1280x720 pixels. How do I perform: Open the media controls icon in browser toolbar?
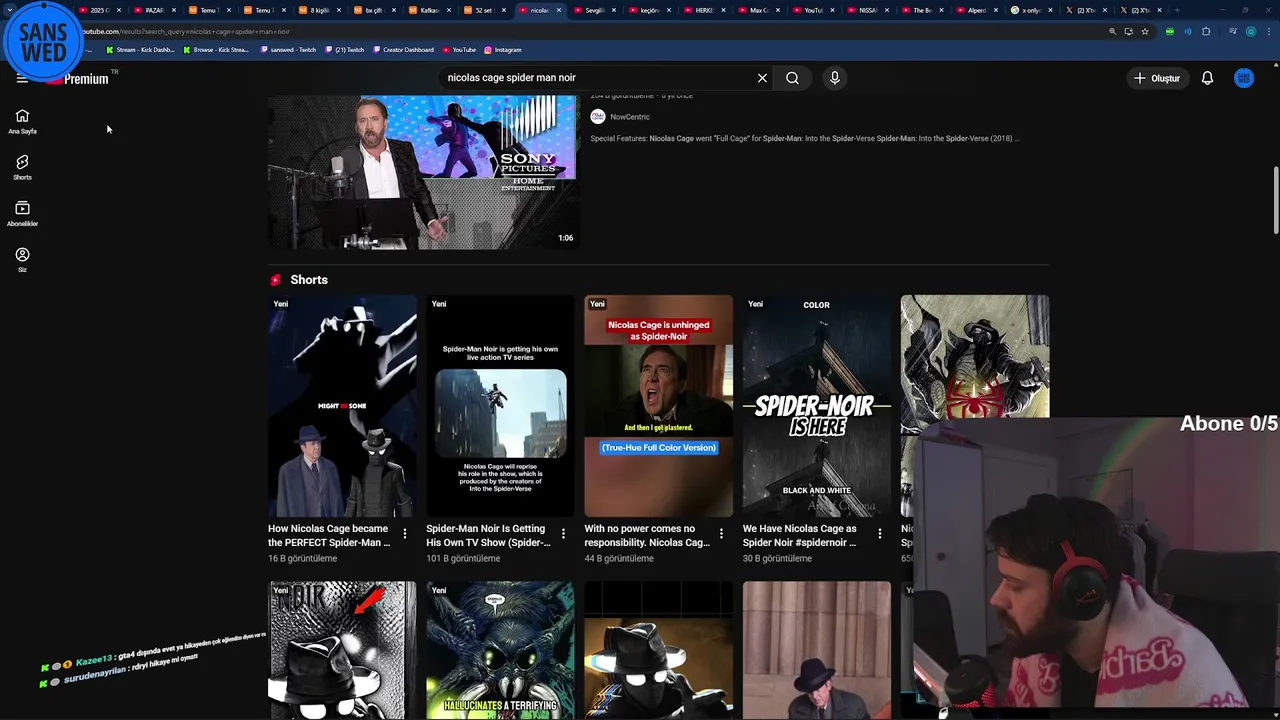1233,32
